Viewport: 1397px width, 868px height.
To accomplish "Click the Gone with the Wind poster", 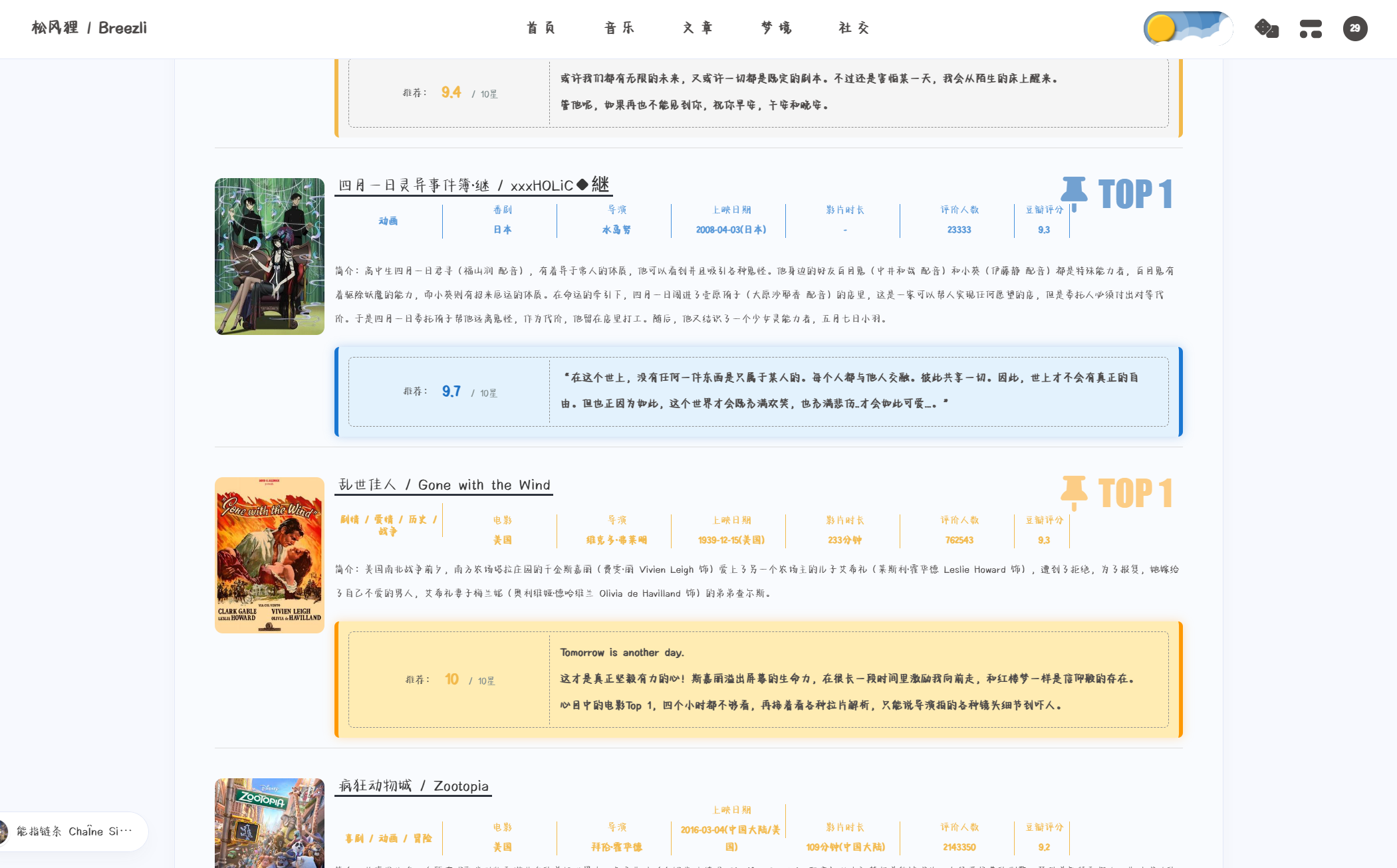I will 269,555.
